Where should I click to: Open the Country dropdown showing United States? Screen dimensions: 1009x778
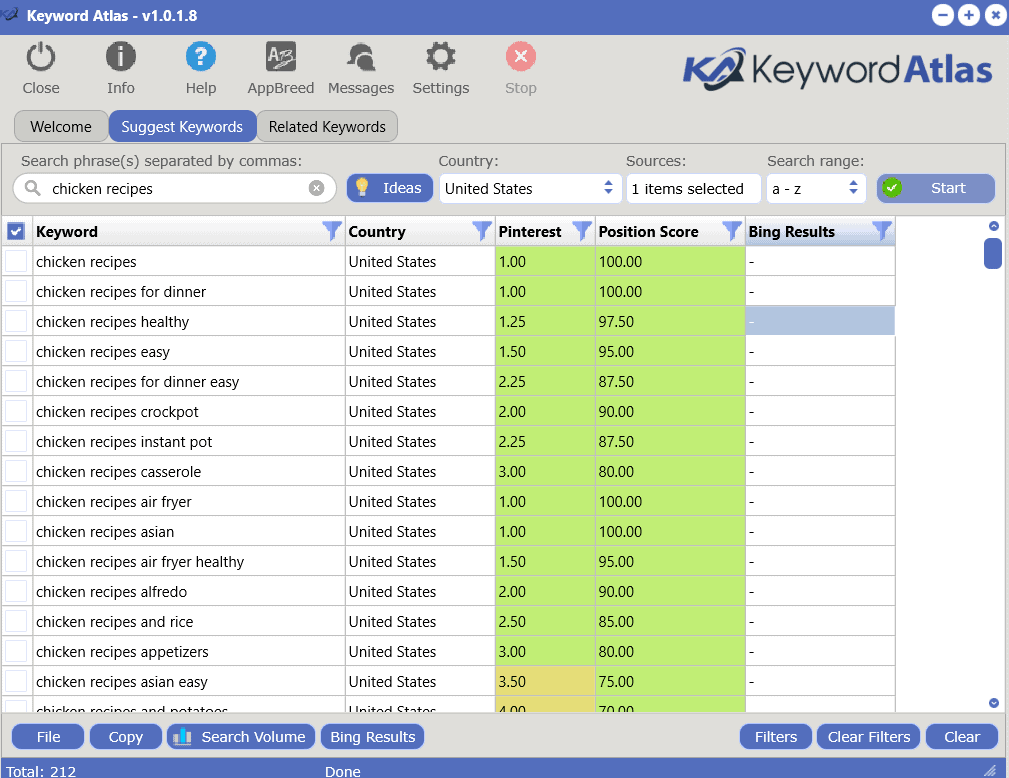[x=530, y=188]
